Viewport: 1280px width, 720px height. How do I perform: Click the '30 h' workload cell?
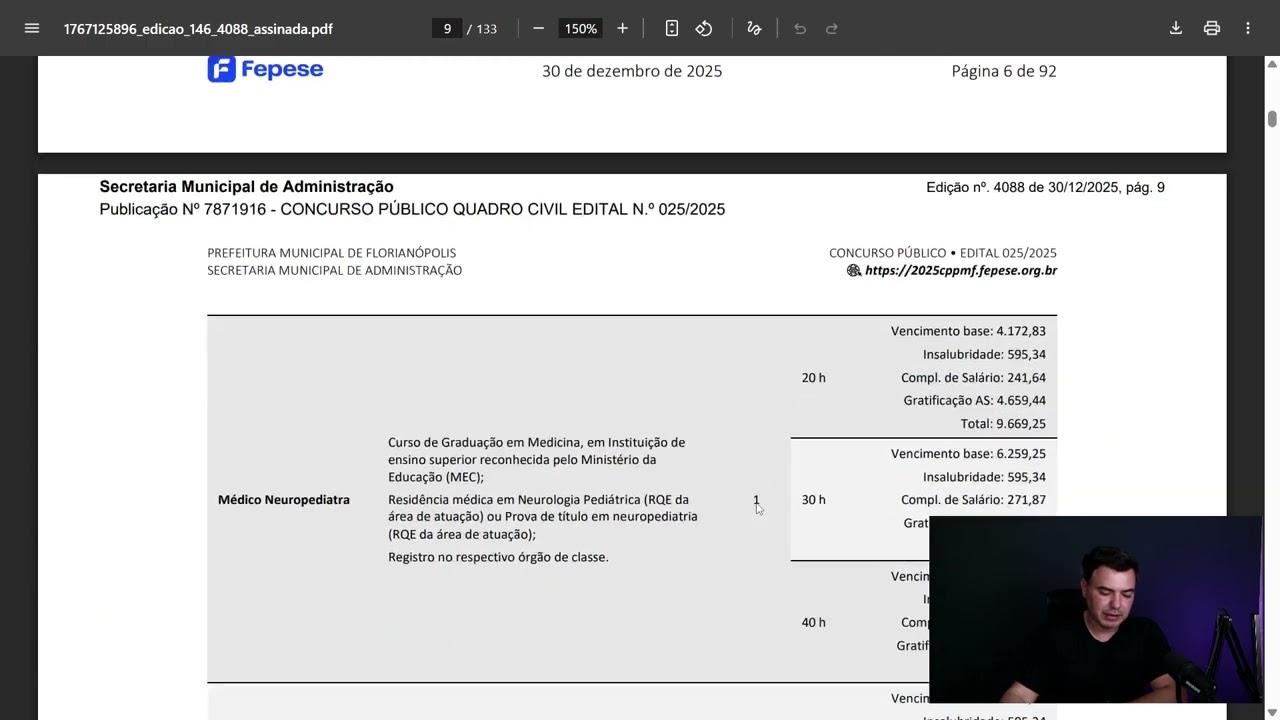[x=814, y=500]
